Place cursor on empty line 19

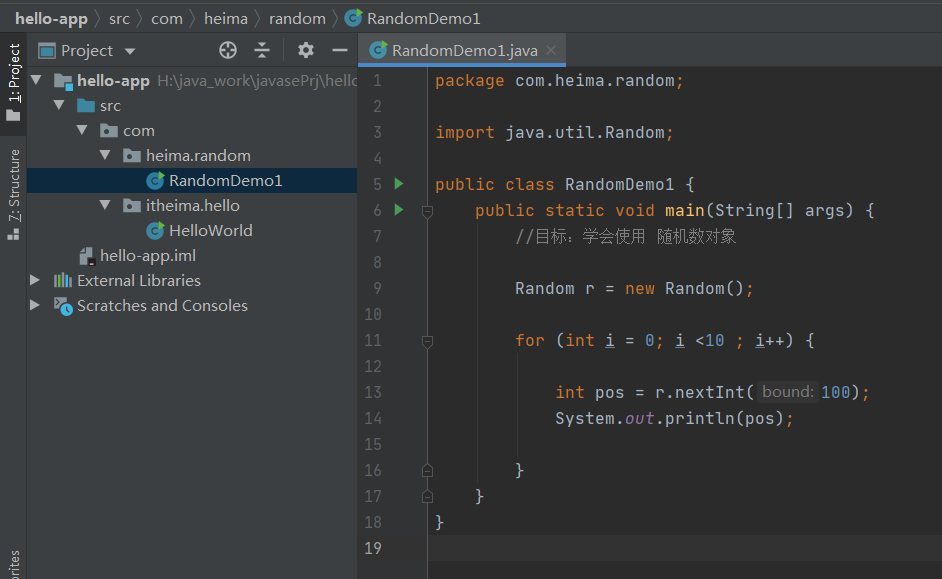click(685, 548)
